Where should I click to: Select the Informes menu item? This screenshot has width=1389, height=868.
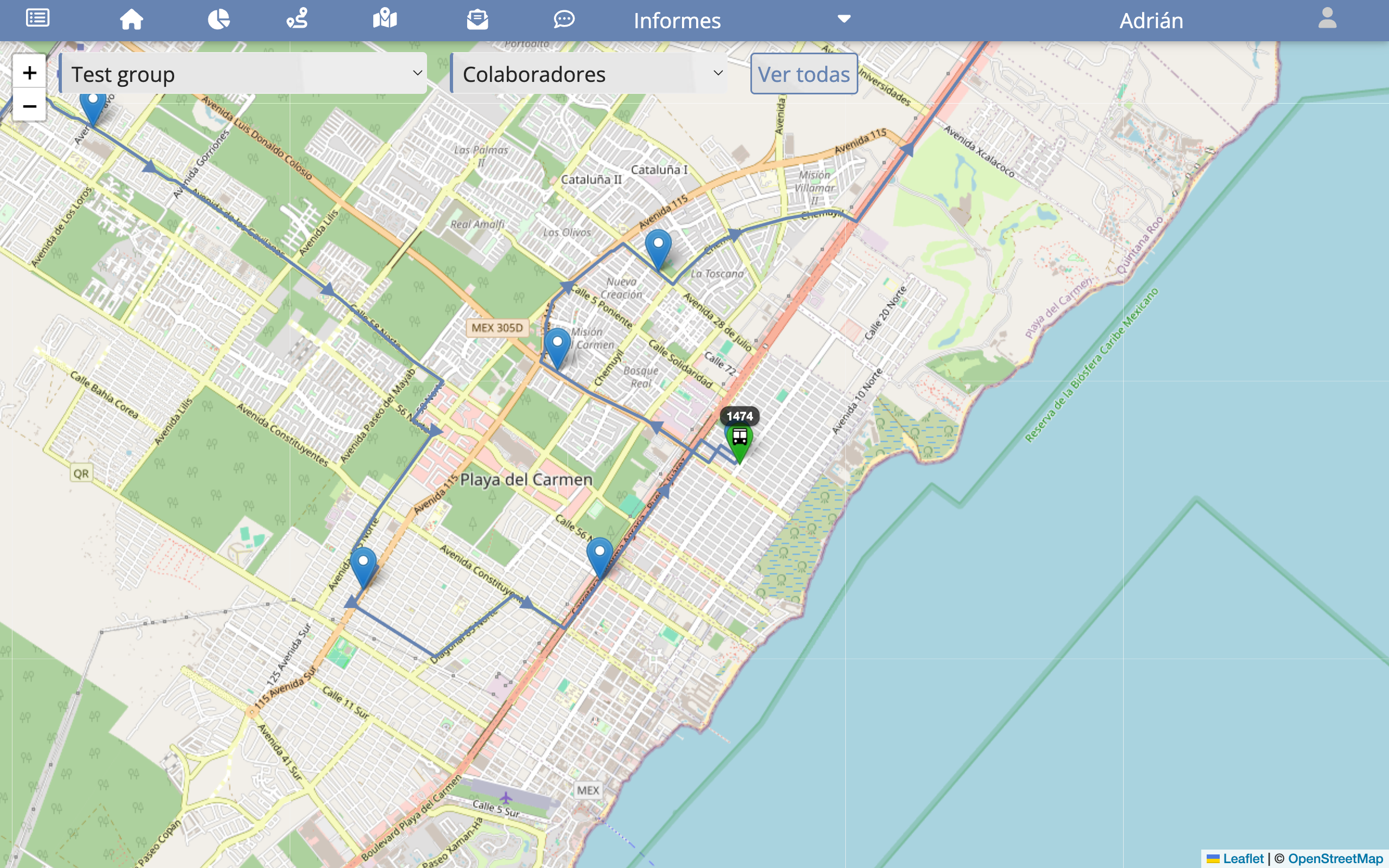[x=676, y=20]
